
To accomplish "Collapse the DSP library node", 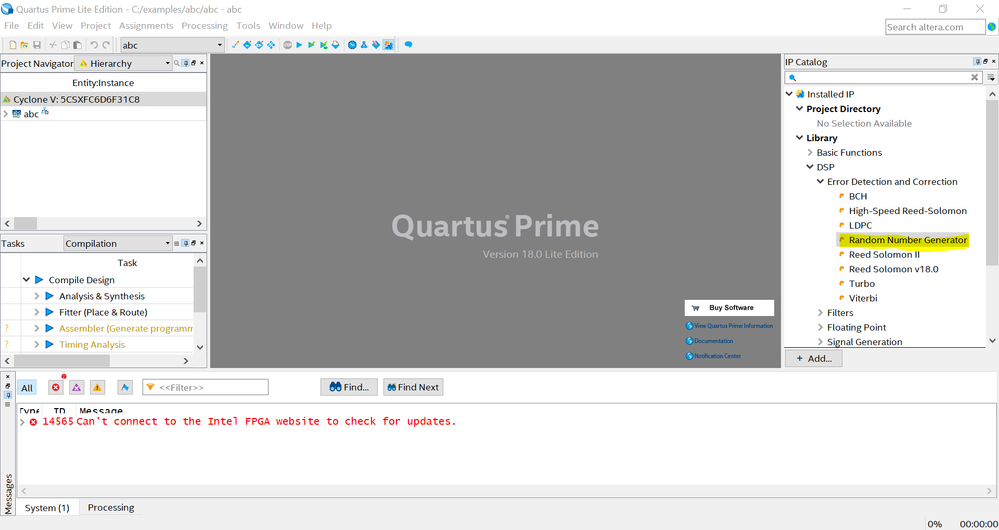I will (810, 167).
